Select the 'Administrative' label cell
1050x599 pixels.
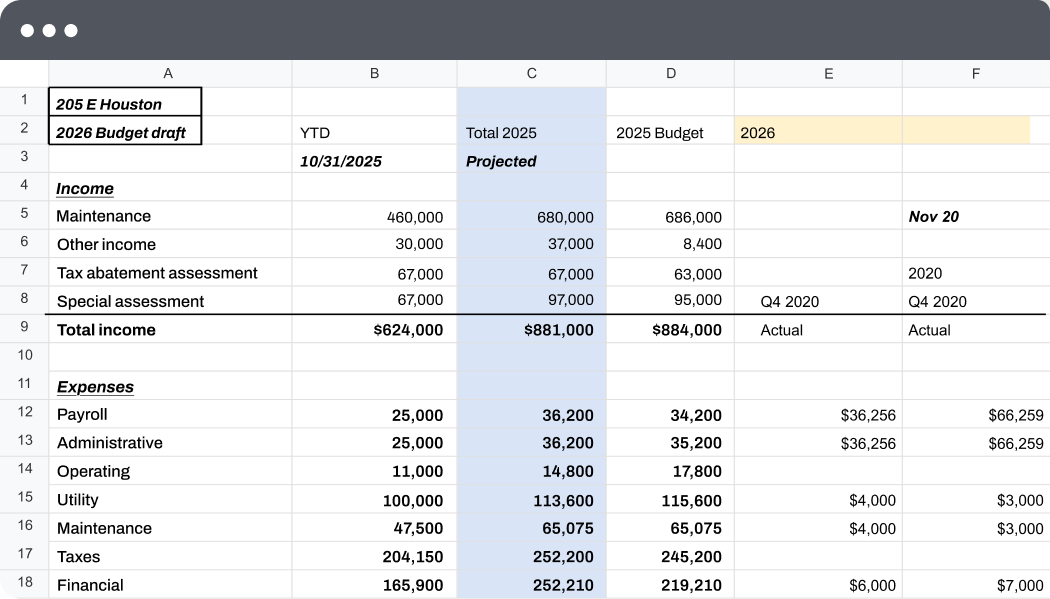tap(170, 442)
